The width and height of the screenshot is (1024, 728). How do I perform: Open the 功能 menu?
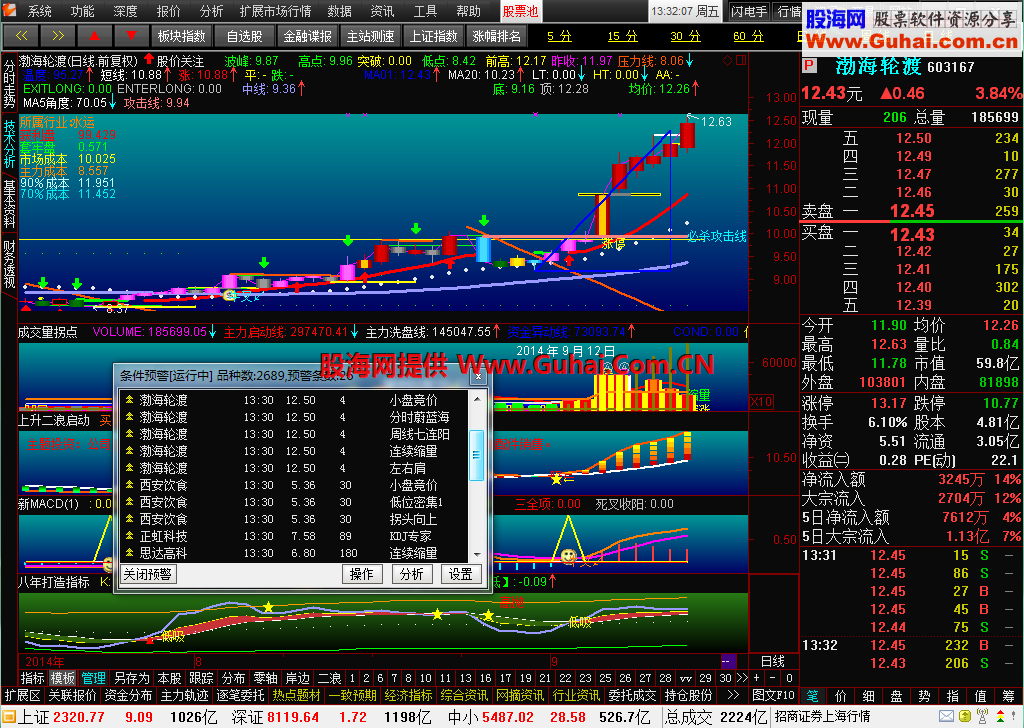coord(83,11)
